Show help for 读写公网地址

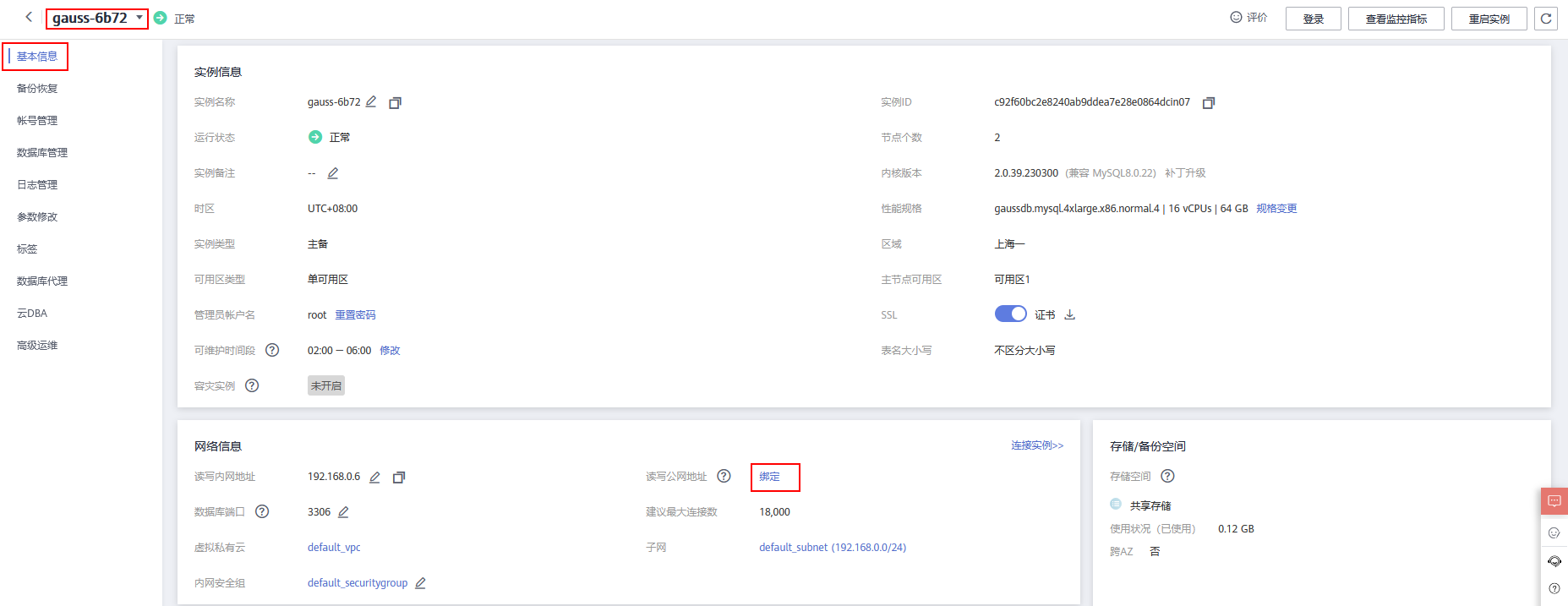coord(724,476)
